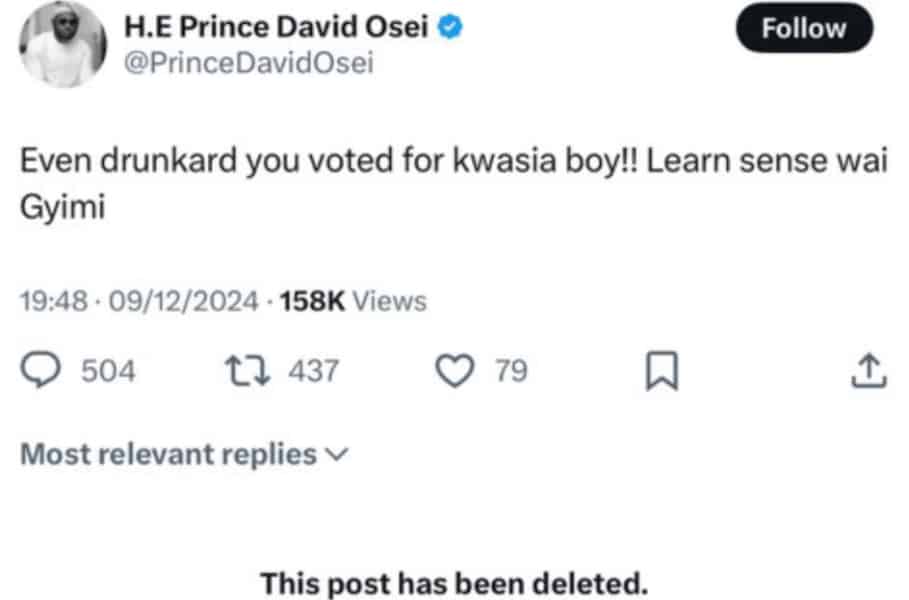909x600 pixels.
Task: Click the reply speech bubble icon
Action: coord(44,371)
